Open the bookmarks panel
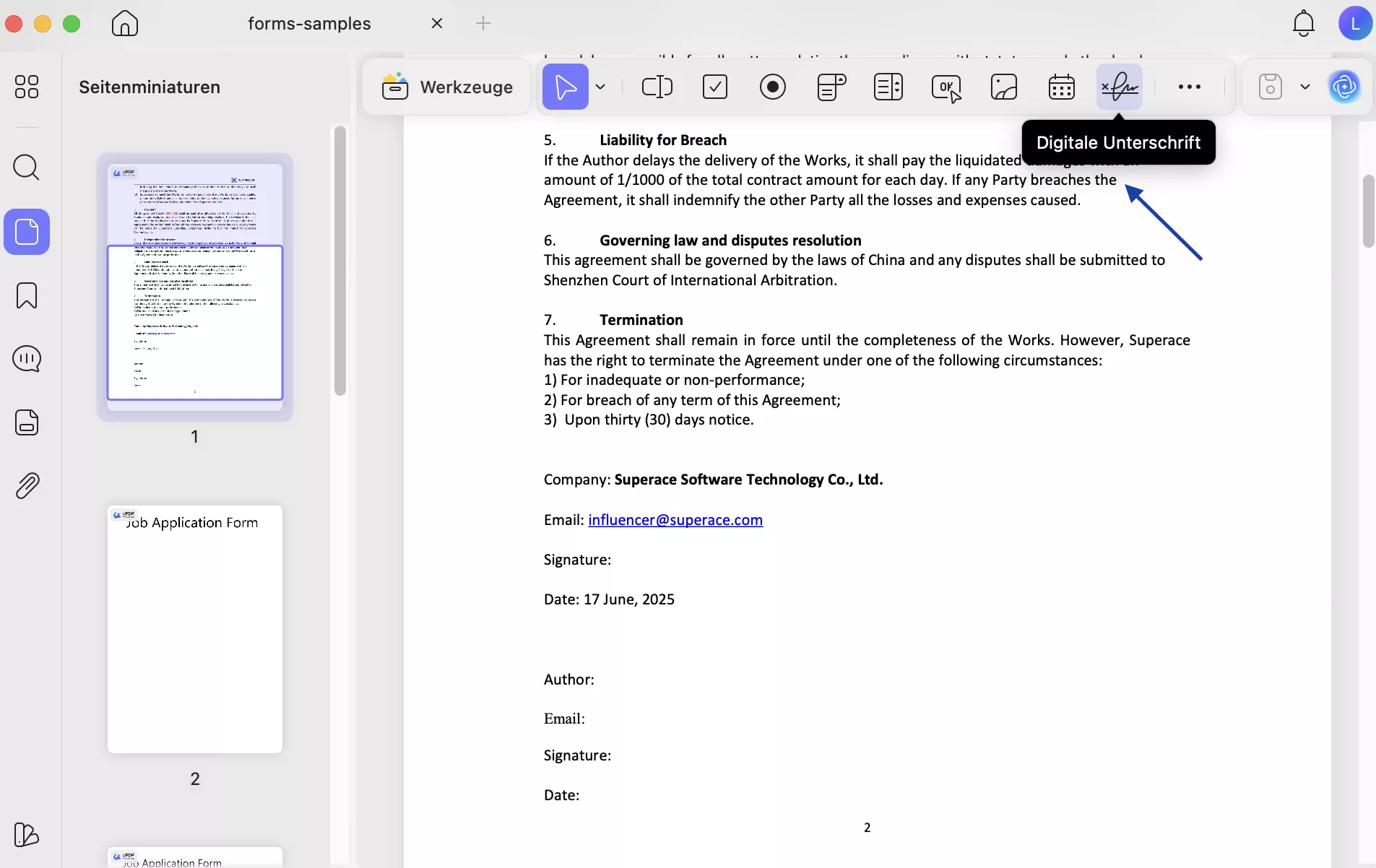The image size is (1376, 868). click(x=27, y=296)
